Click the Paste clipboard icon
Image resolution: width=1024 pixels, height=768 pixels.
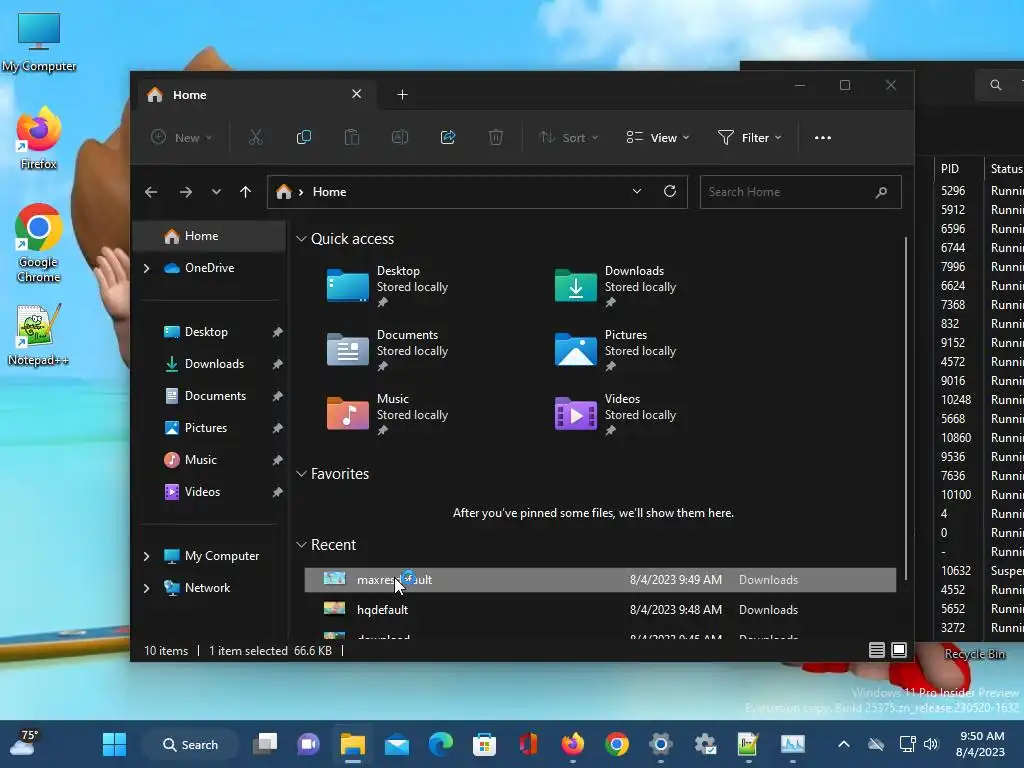pos(351,137)
